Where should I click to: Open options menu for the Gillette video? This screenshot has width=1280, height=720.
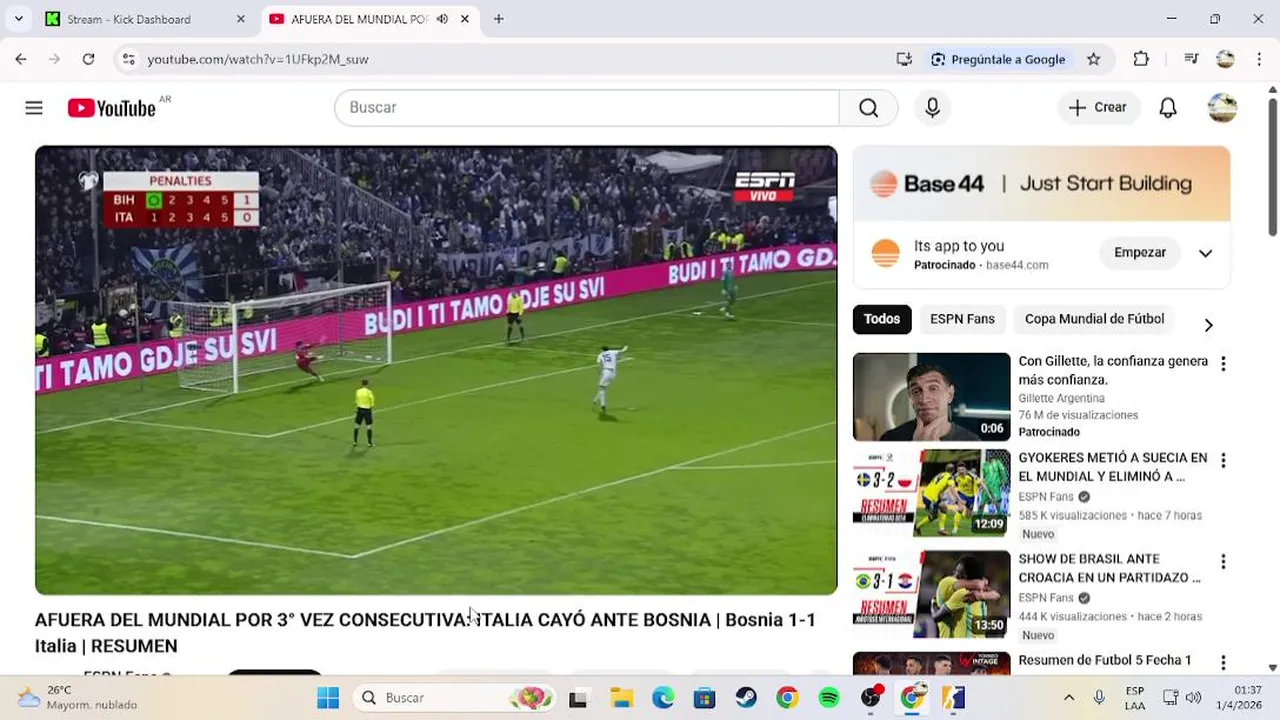1222,364
